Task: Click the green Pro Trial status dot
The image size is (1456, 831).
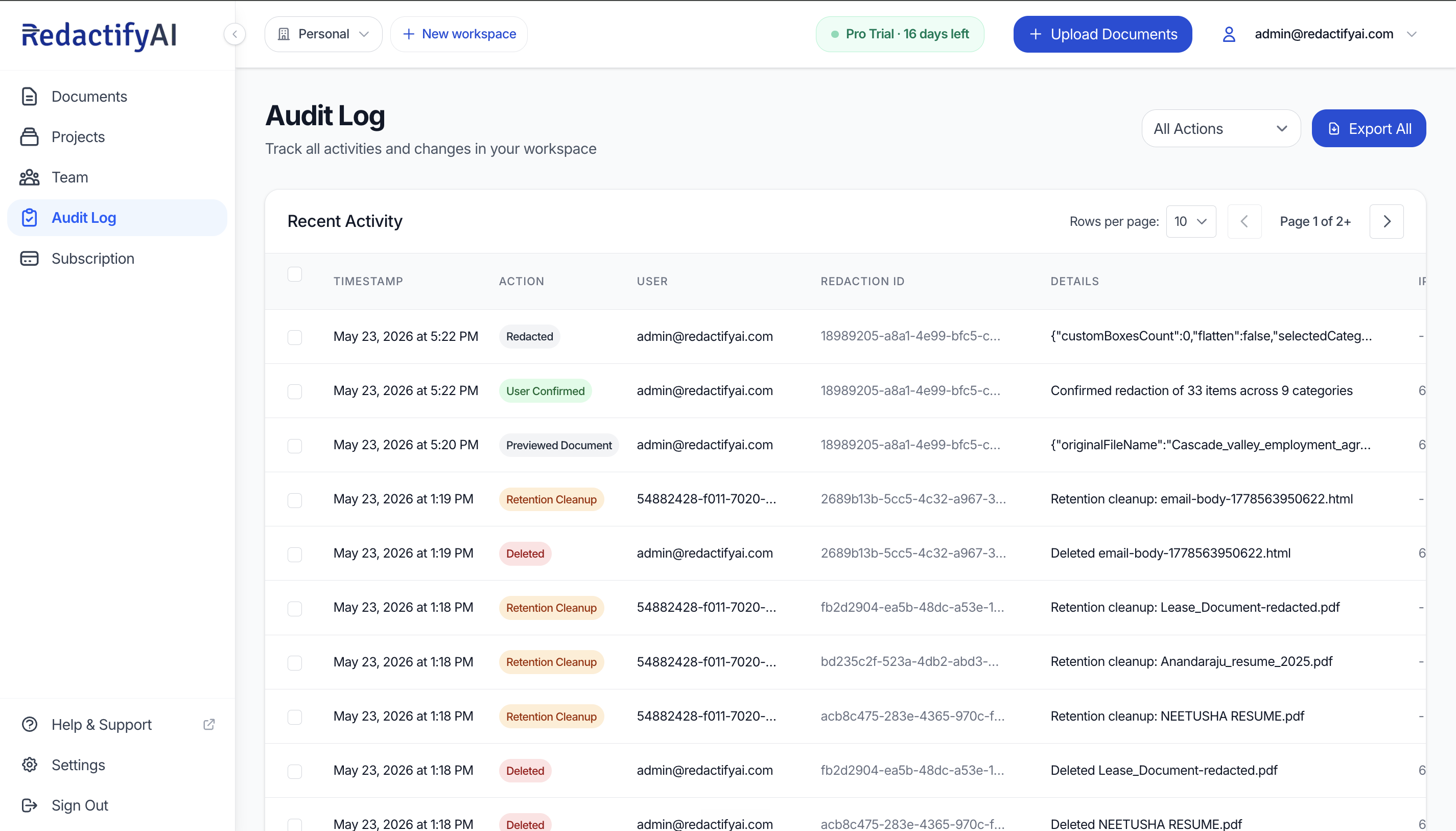Action: click(x=835, y=34)
